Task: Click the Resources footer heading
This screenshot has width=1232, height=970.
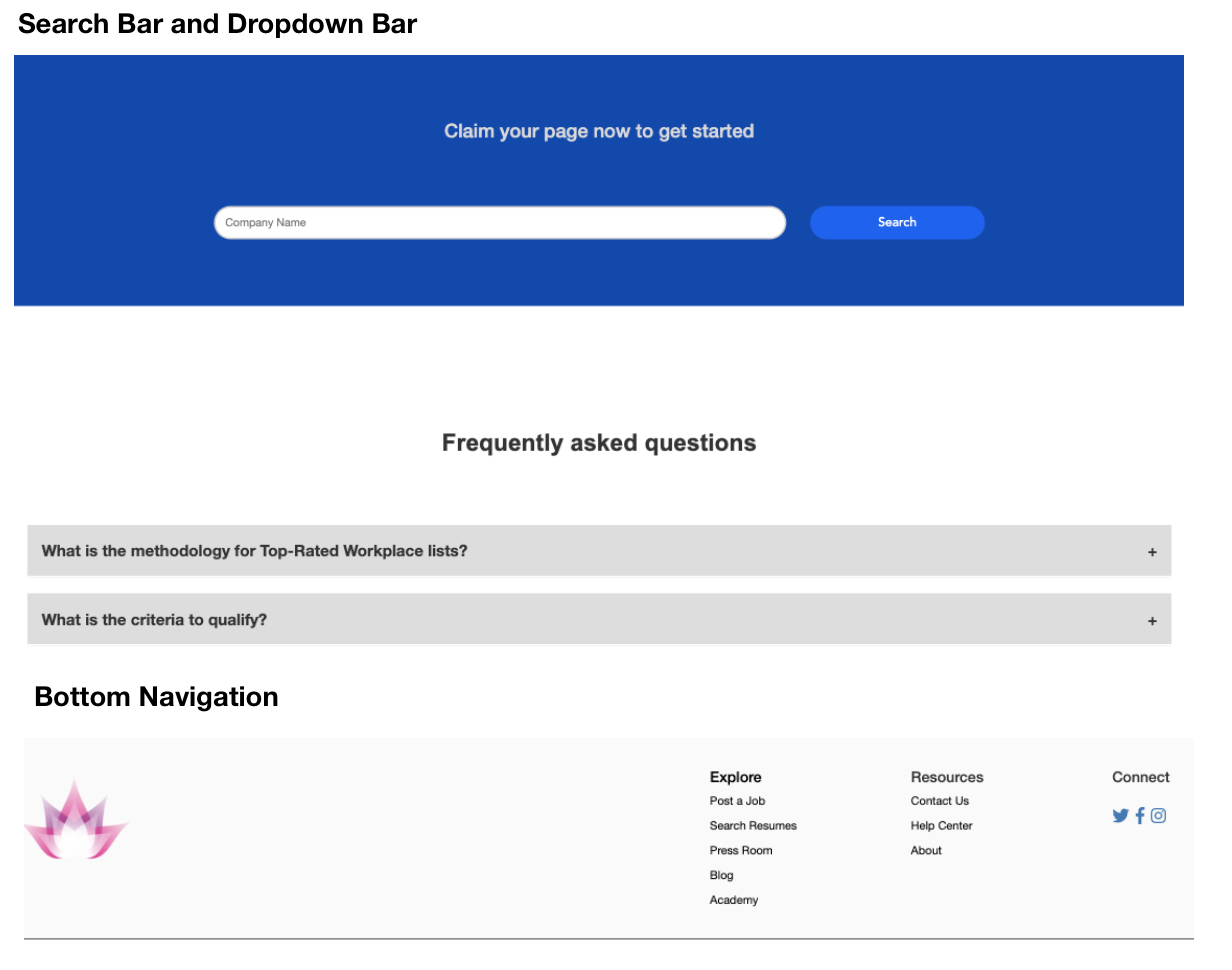Action: click(947, 777)
